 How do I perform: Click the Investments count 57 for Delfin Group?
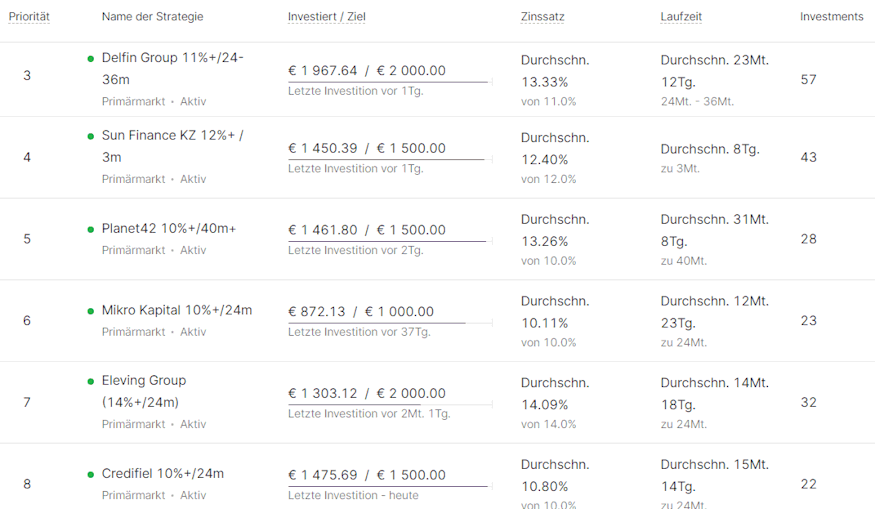coord(809,79)
